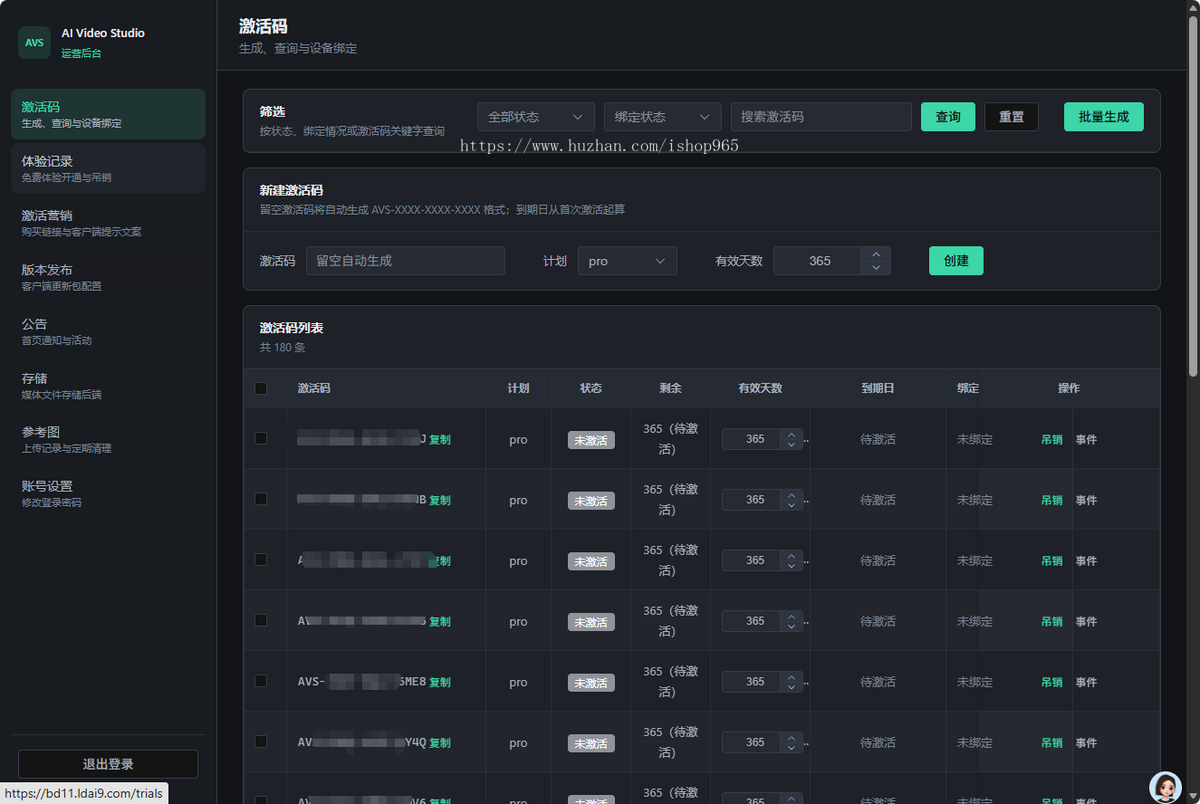Decrease the new code 有效天数 value
This screenshot has height=804, width=1200.
click(876, 268)
